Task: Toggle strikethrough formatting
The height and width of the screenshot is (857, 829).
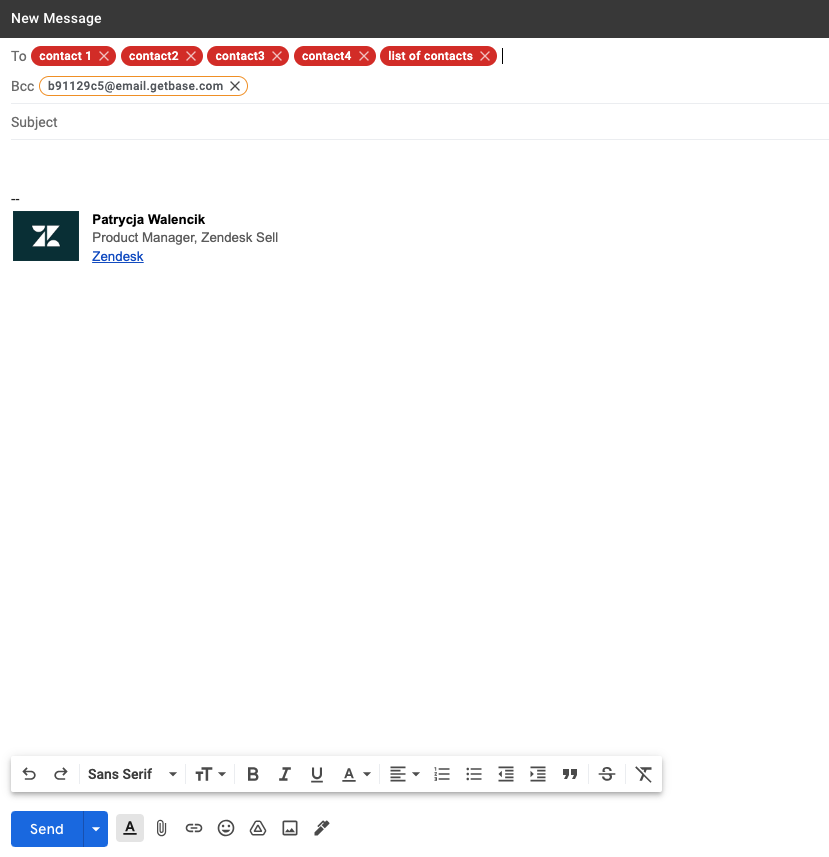Action: tap(606, 774)
